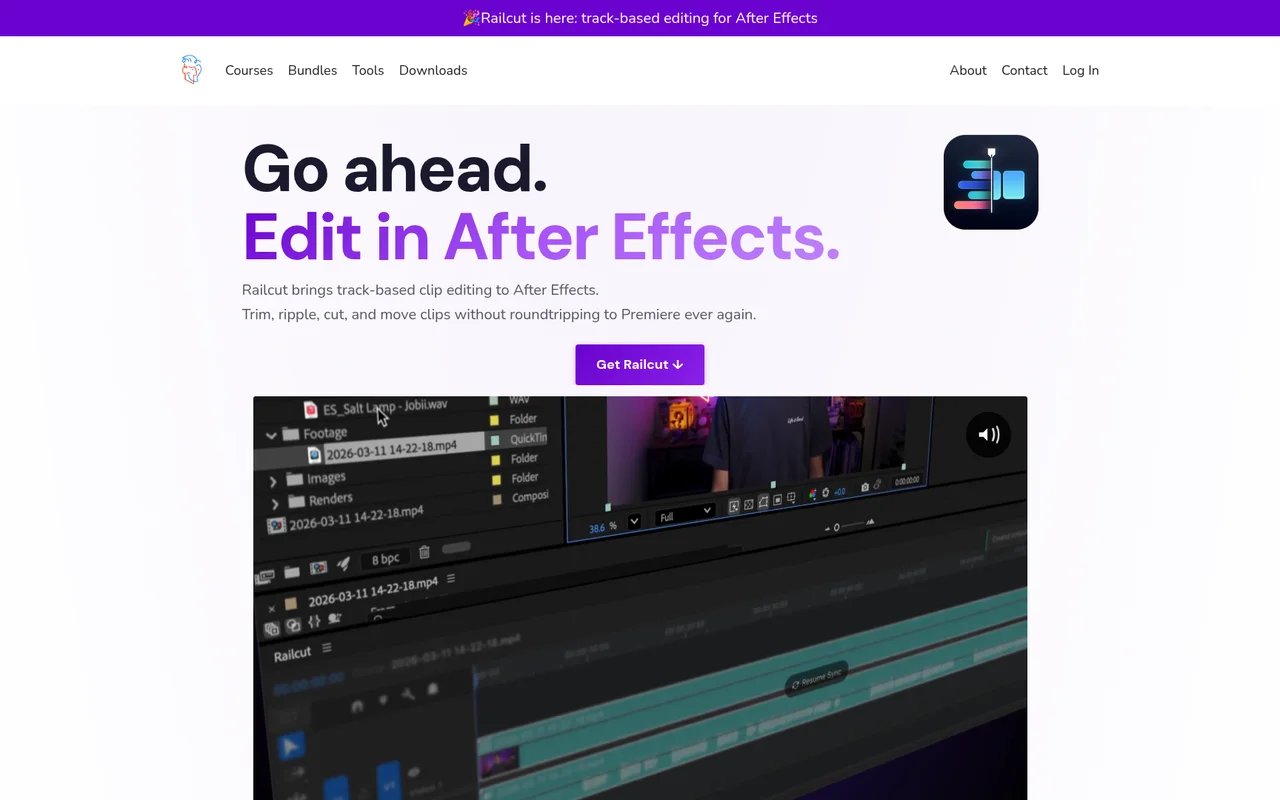Open the Contact page
This screenshot has width=1280, height=800.
pos(1024,70)
